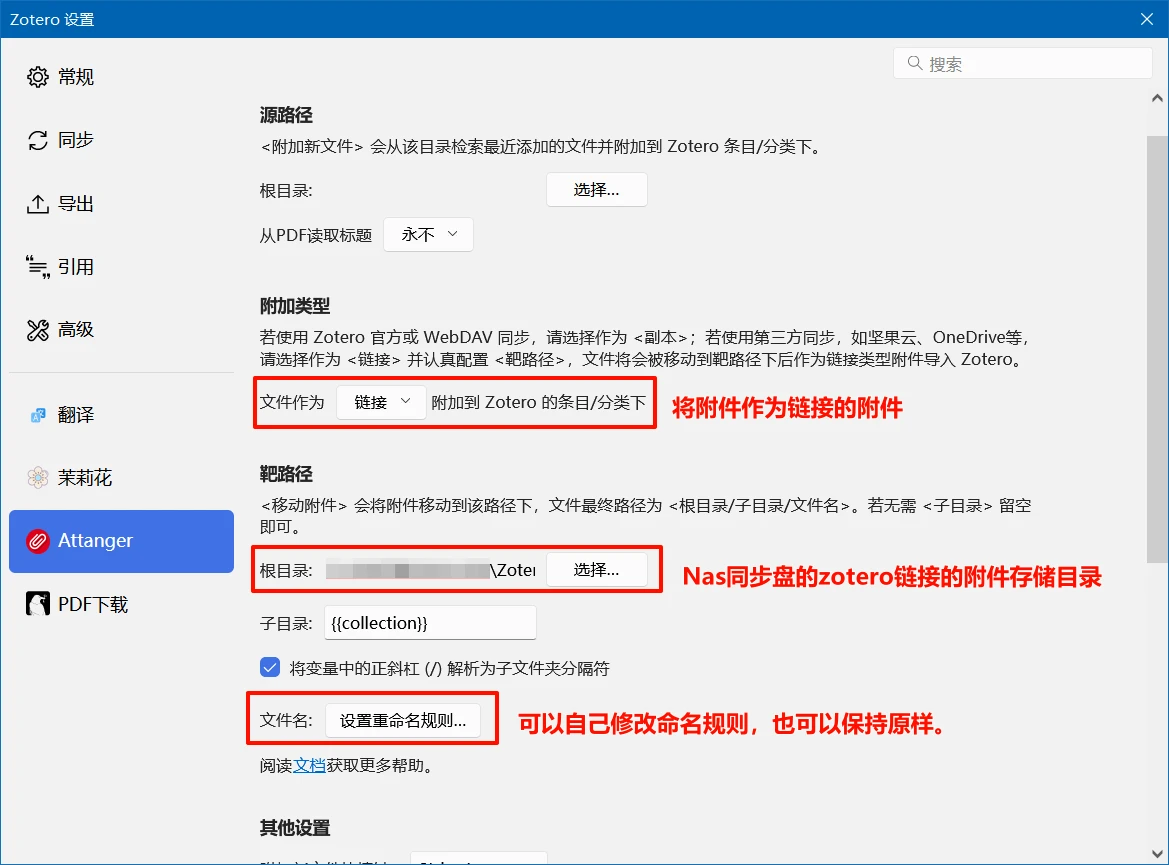
Task: Open the 文件作为 链接 dropdown
Action: [x=382, y=403]
